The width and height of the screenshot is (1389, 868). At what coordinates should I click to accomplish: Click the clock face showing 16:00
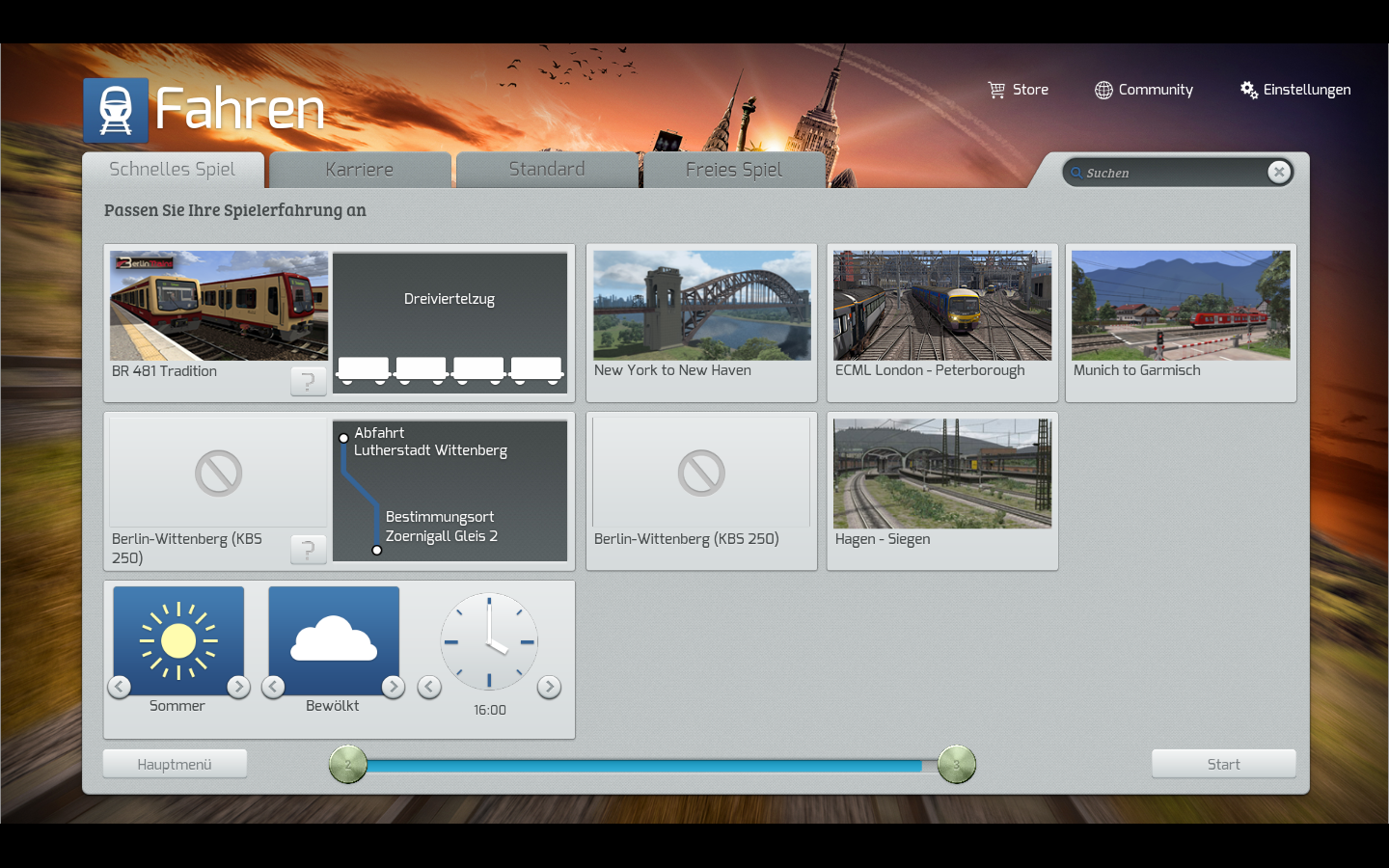(489, 641)
